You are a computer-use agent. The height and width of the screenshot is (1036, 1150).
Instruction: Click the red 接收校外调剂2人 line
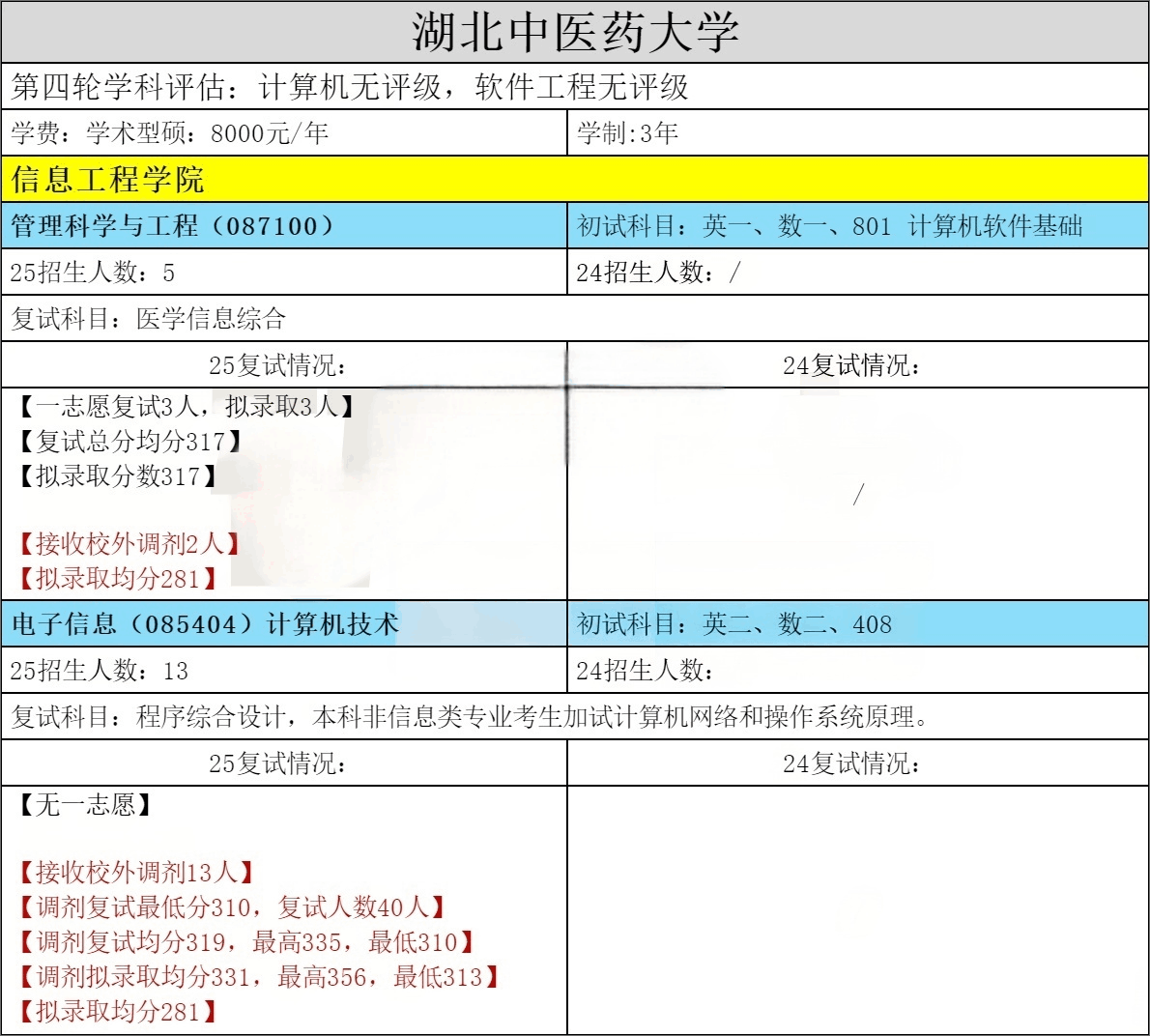[x=129, y=543]
